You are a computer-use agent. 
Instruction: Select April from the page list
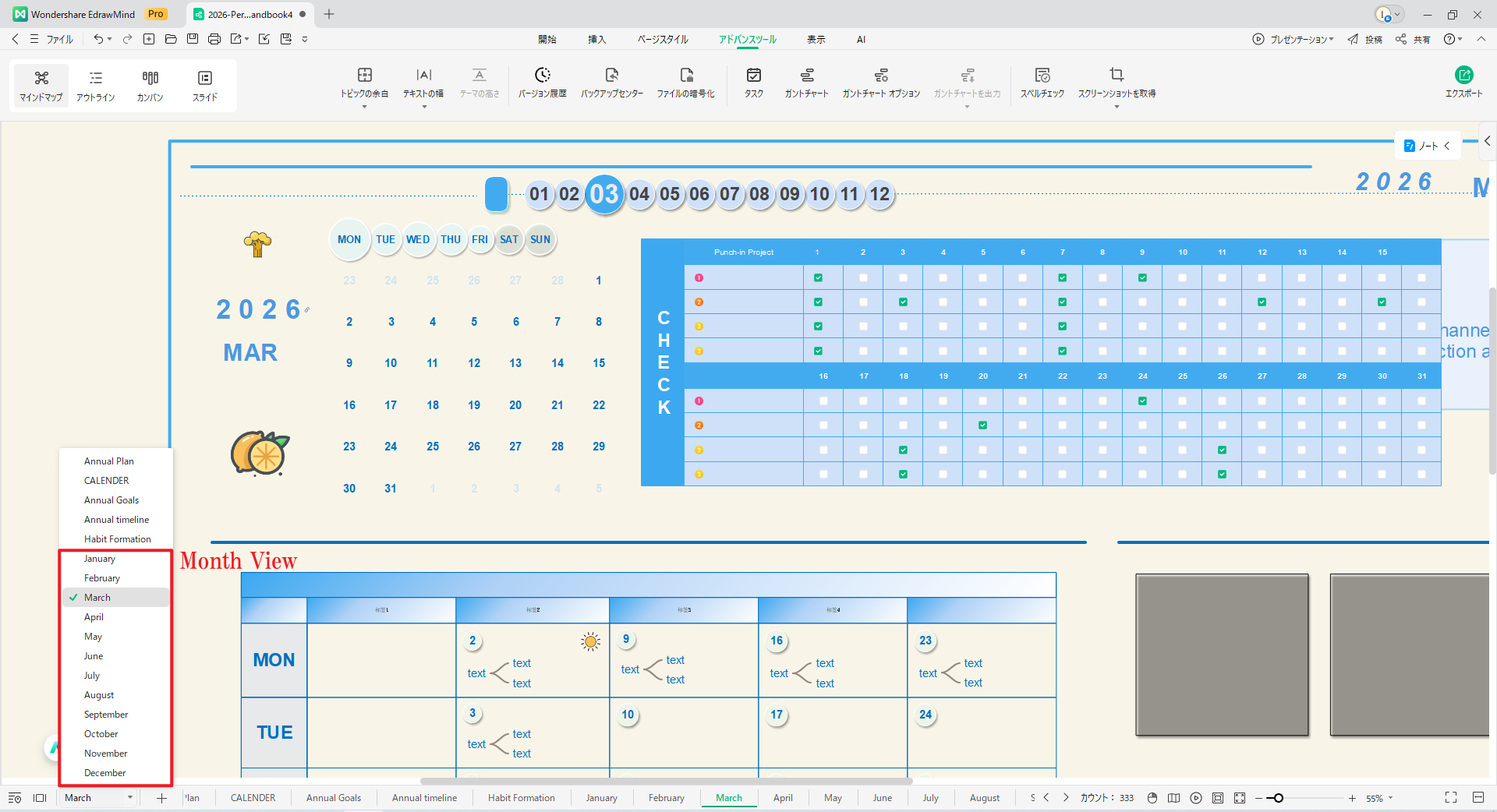tap(94, 617)
